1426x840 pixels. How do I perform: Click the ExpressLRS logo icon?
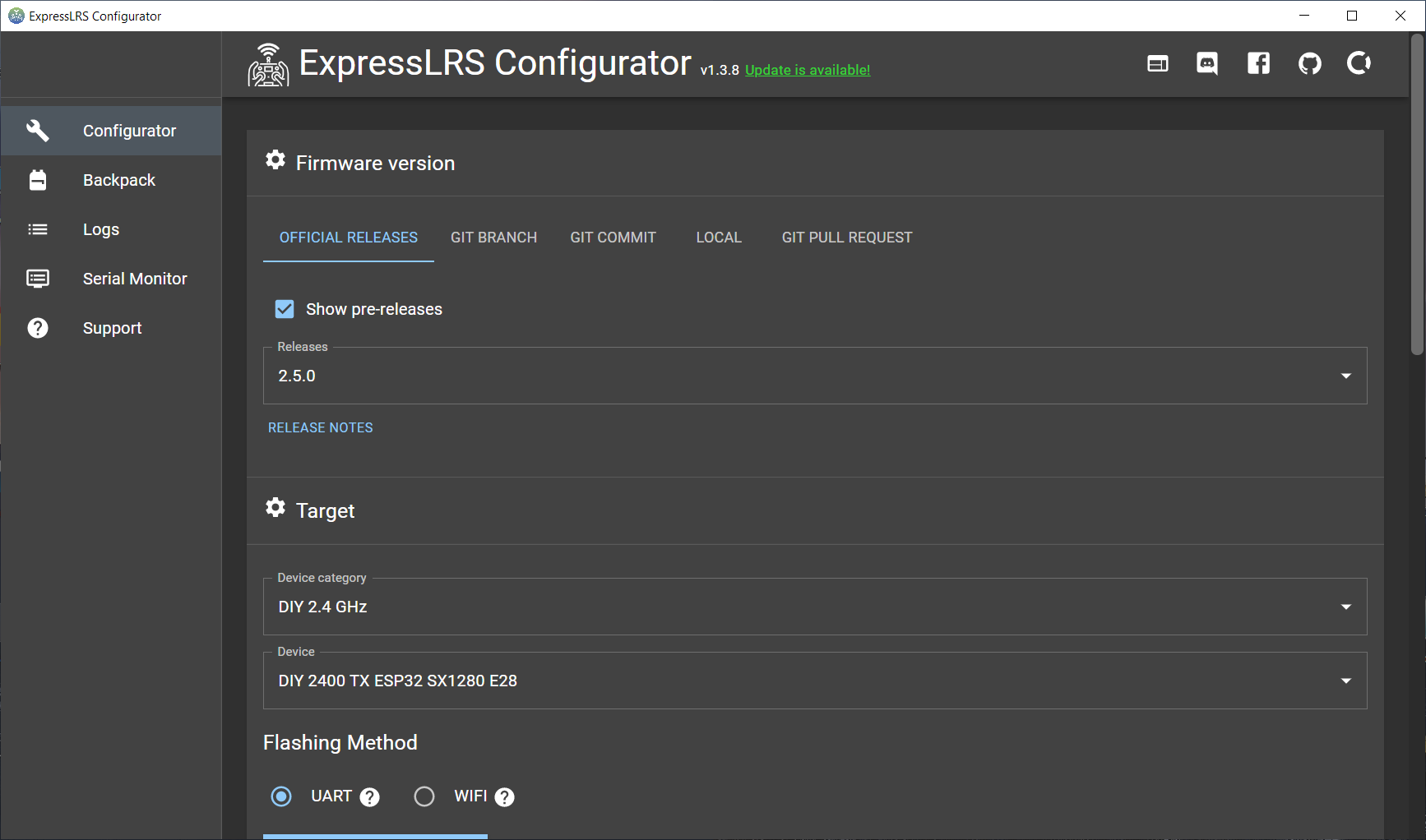coord(268,65)
